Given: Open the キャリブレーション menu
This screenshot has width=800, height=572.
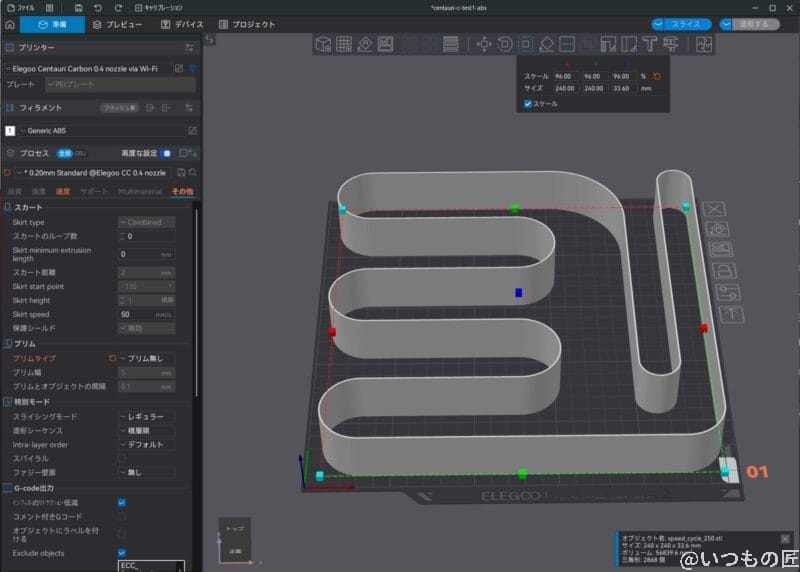Looking at the screenshot, I should (x=158, y=8).
